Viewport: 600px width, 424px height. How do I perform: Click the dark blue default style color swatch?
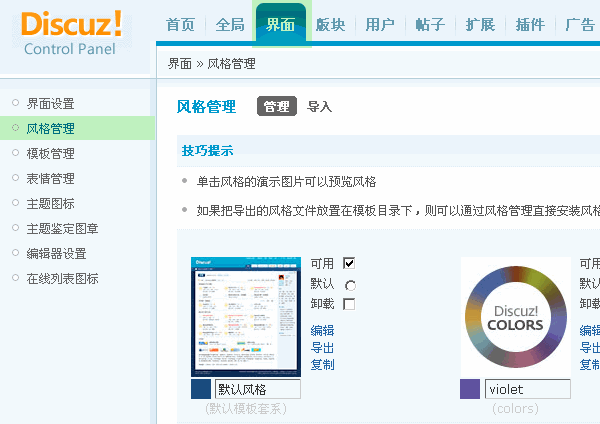tap(201, 390)
